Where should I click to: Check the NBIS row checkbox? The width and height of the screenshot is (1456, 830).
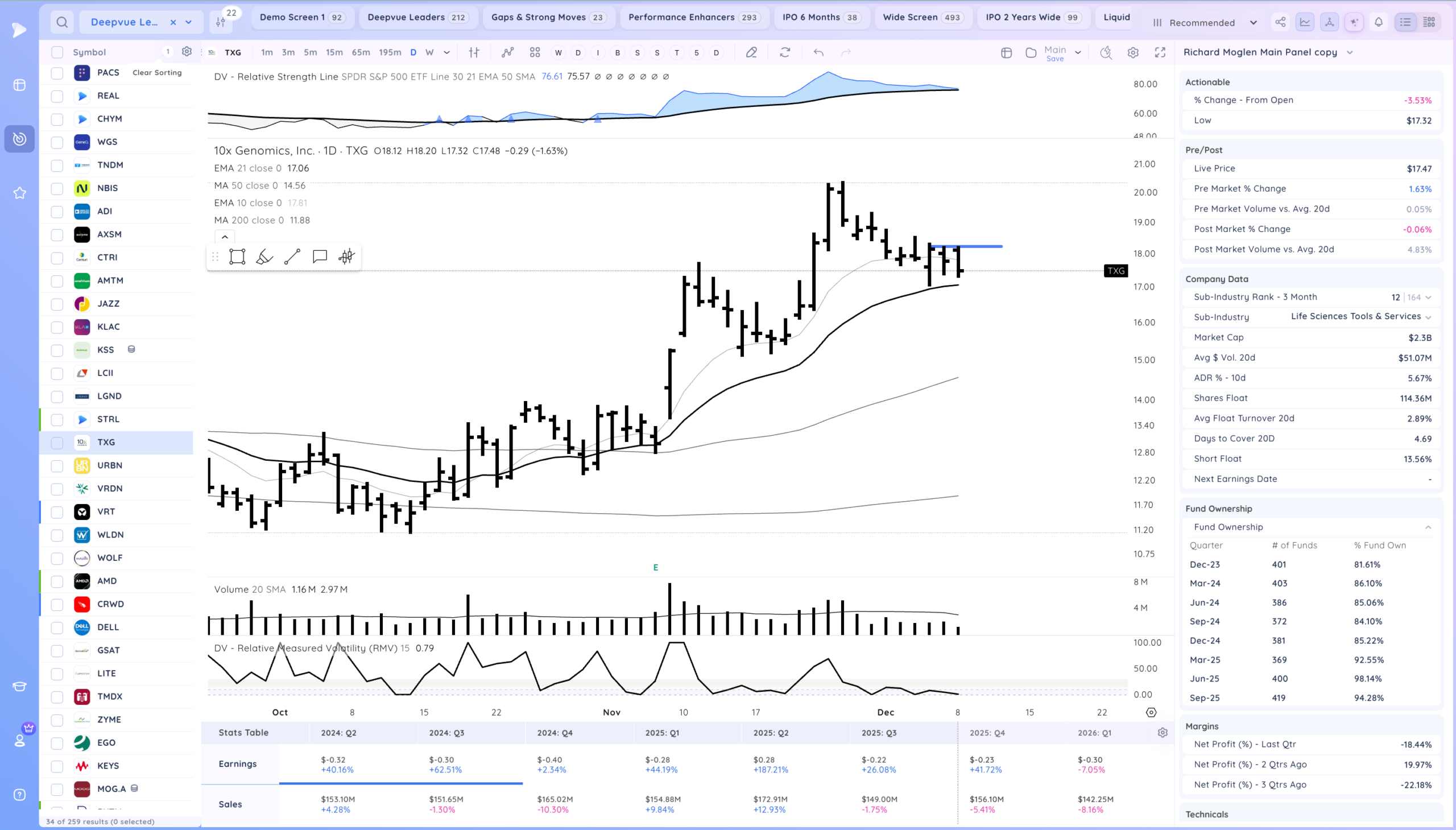[x=57, y=189]
